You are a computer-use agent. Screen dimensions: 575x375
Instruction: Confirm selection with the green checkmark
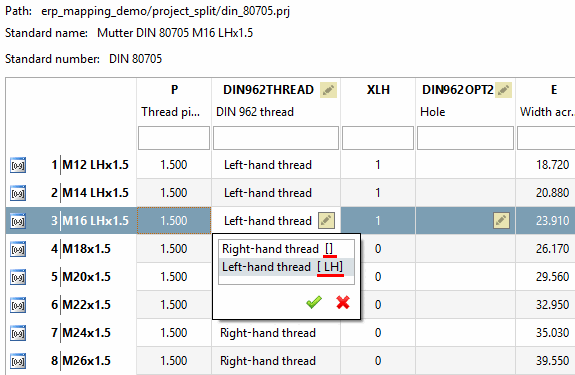[314, 302]
